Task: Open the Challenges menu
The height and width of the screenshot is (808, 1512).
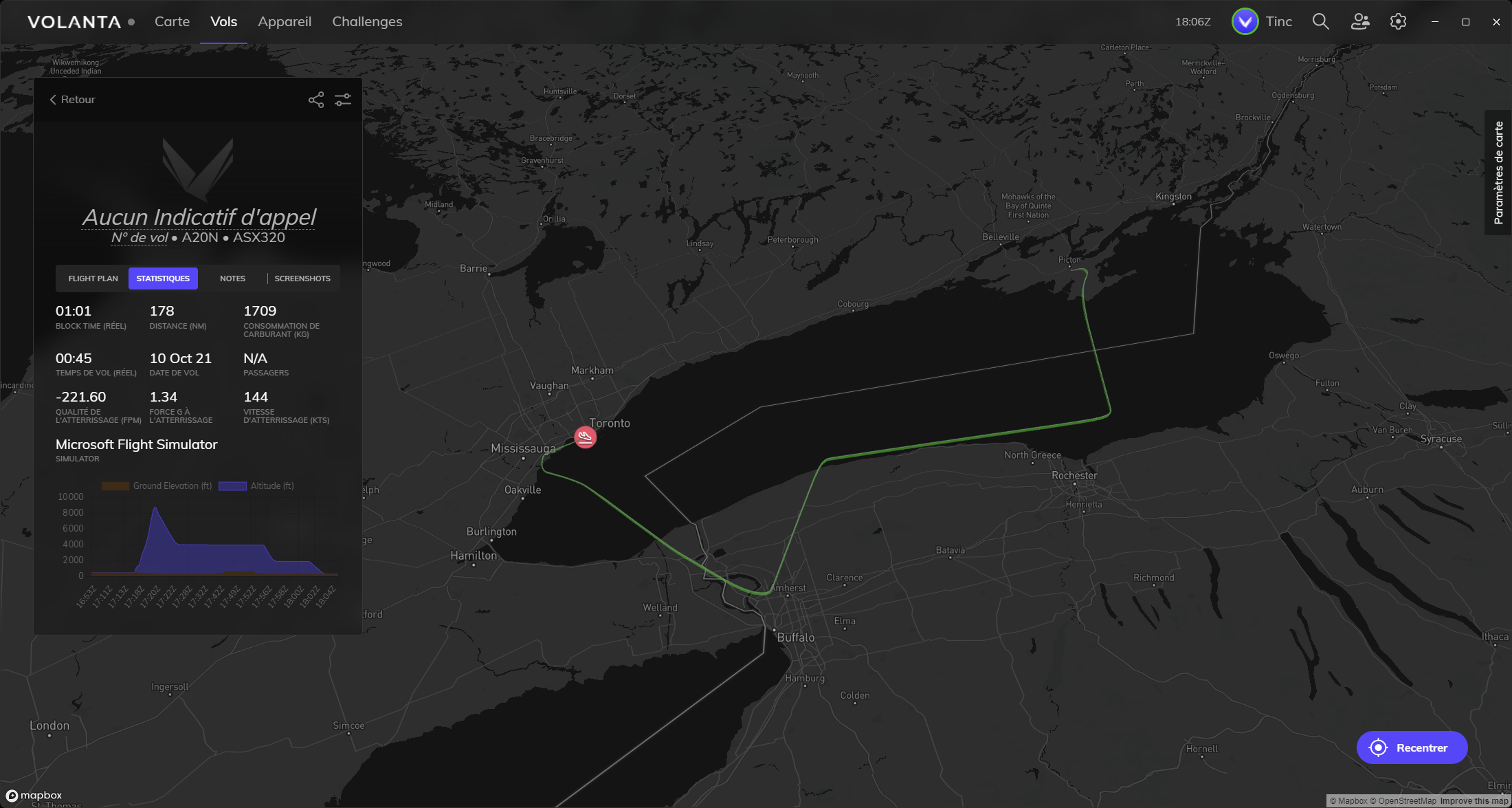Action: 367,21
